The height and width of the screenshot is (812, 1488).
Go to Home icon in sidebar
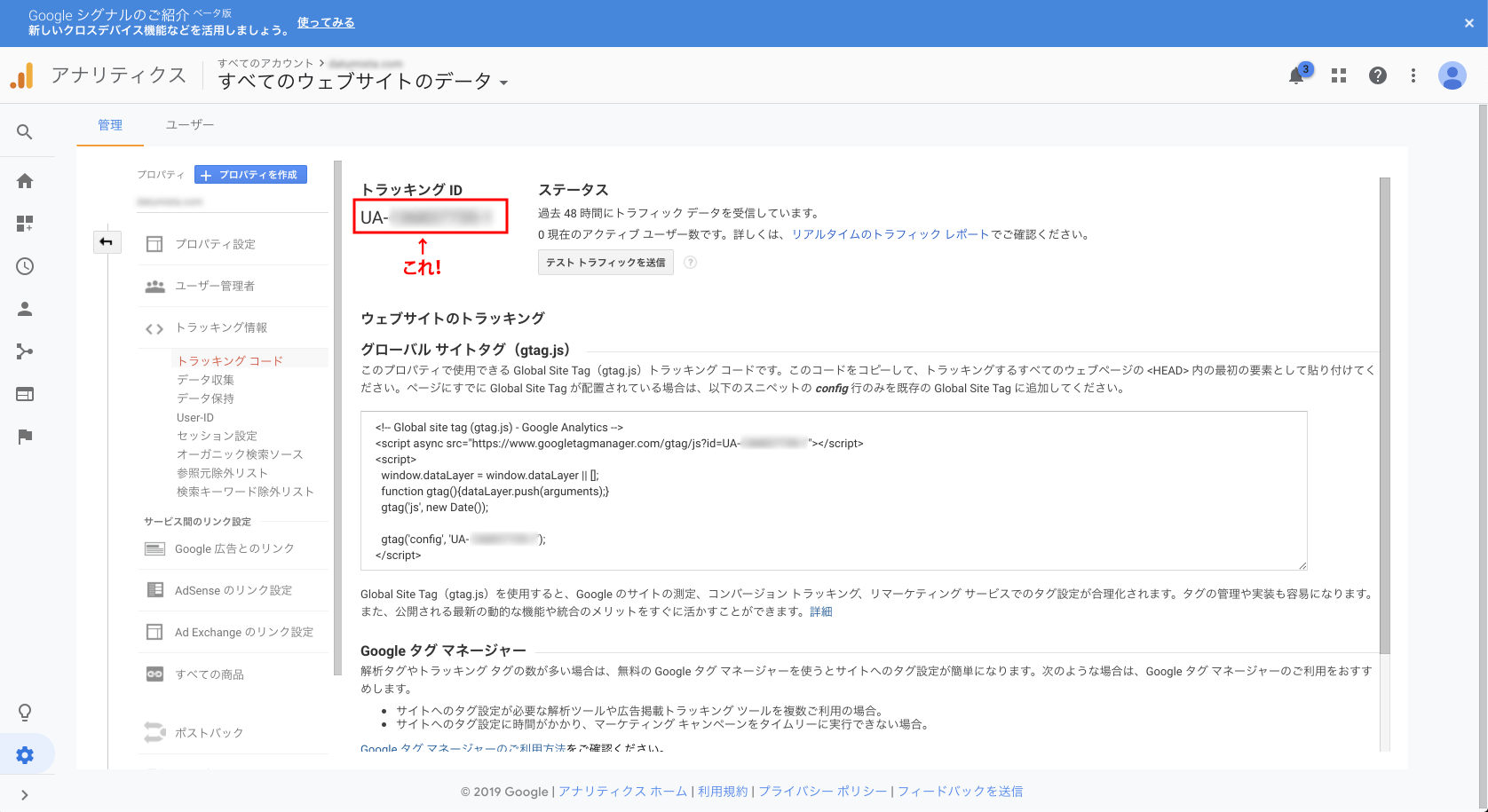(x=25, y=181)
